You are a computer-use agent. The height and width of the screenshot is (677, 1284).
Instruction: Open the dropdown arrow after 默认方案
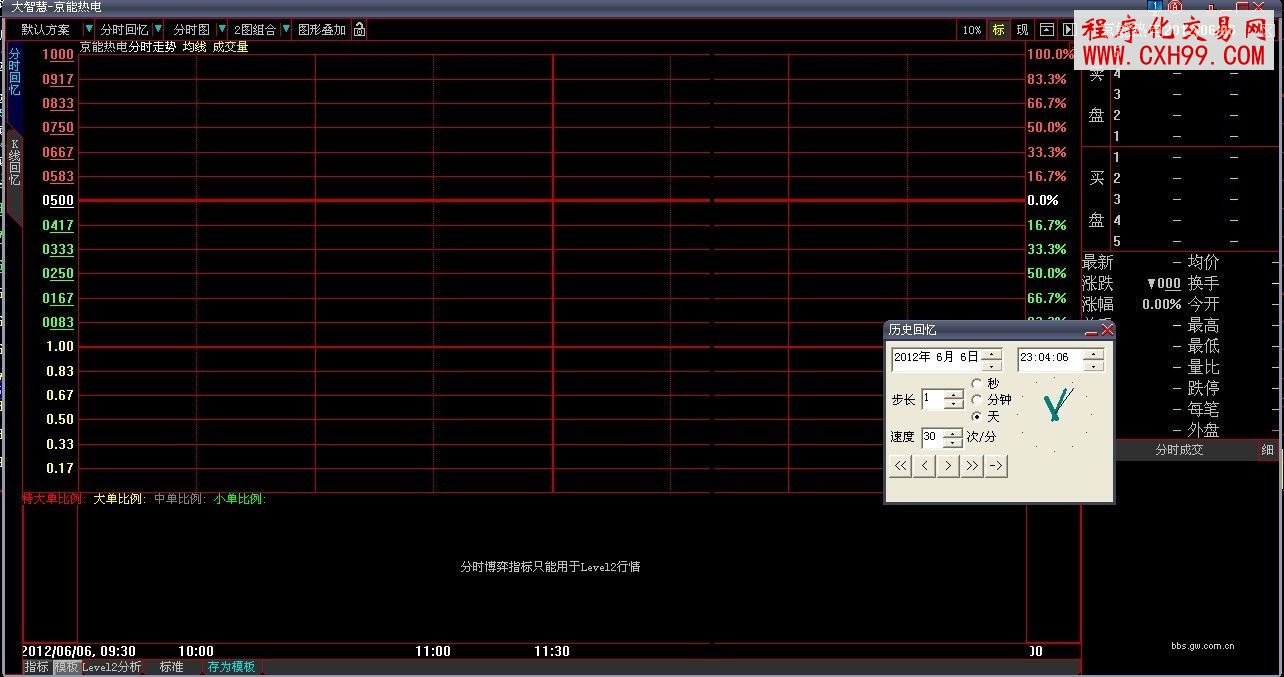tap(89, 30)
